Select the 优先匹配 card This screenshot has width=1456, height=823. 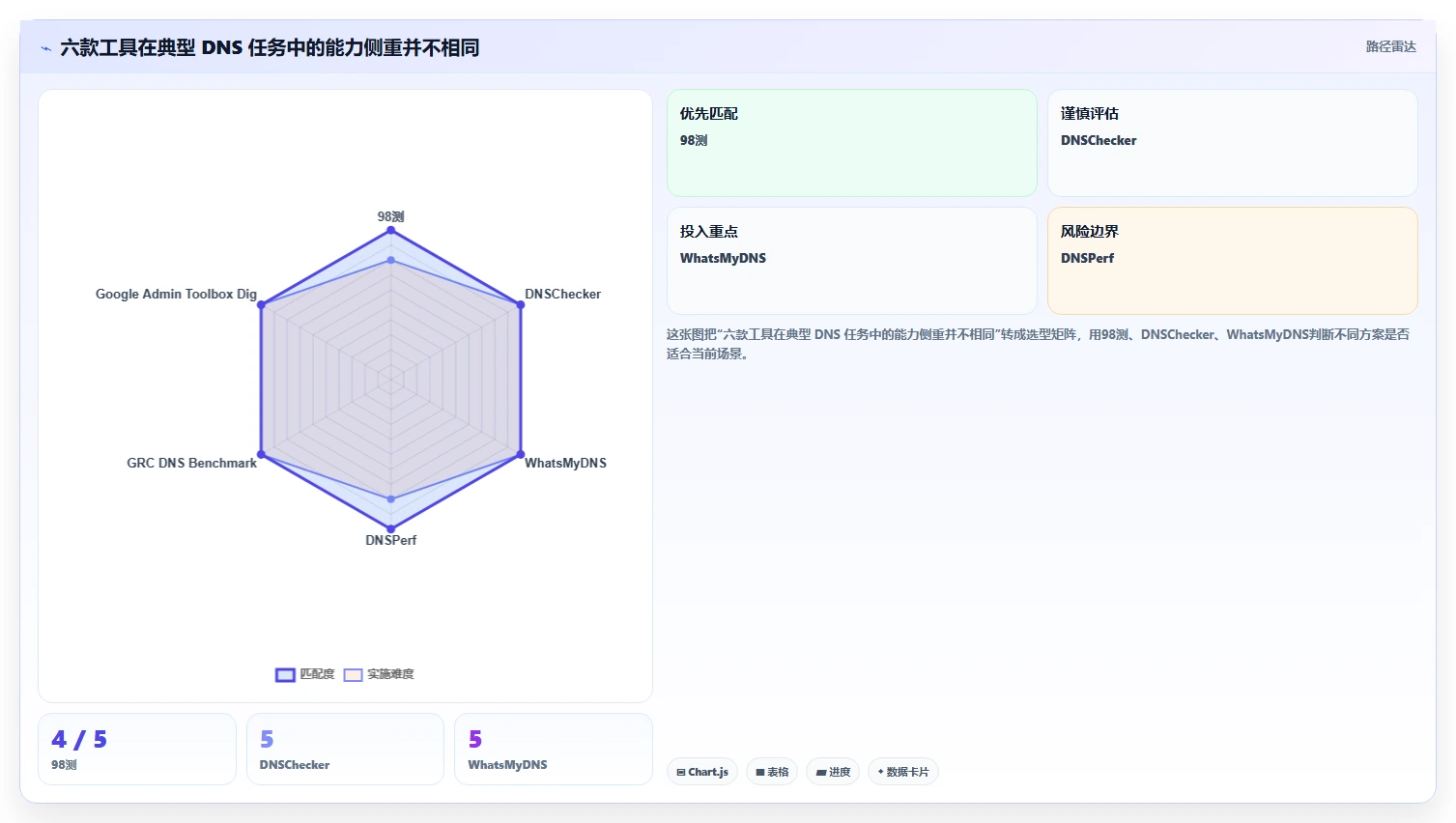(x=851, y=143)
